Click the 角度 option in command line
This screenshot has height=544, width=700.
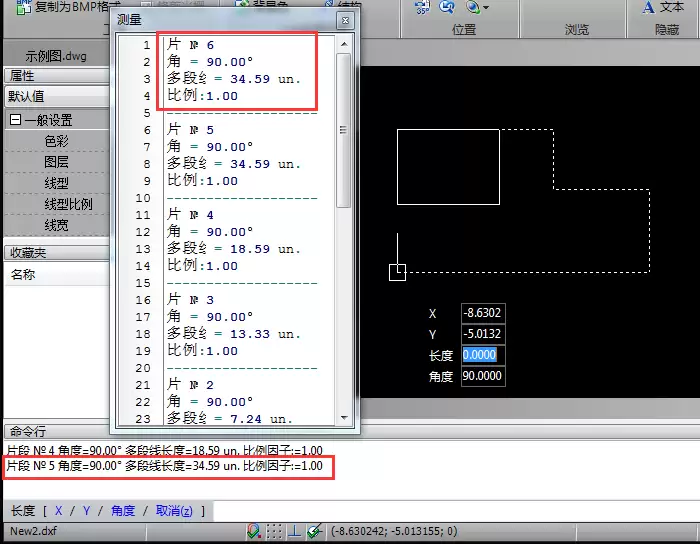[123, 511]
